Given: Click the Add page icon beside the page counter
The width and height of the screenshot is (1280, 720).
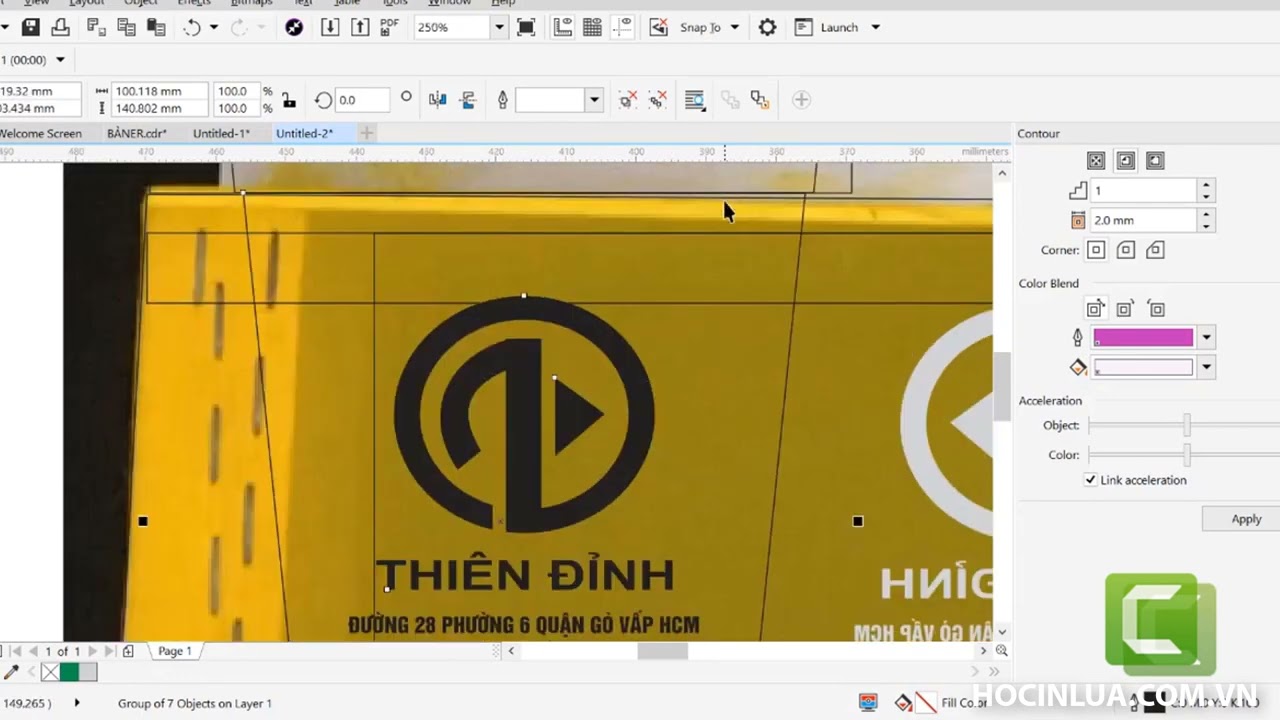Looking at the screenshot, I should coord(128,651).
